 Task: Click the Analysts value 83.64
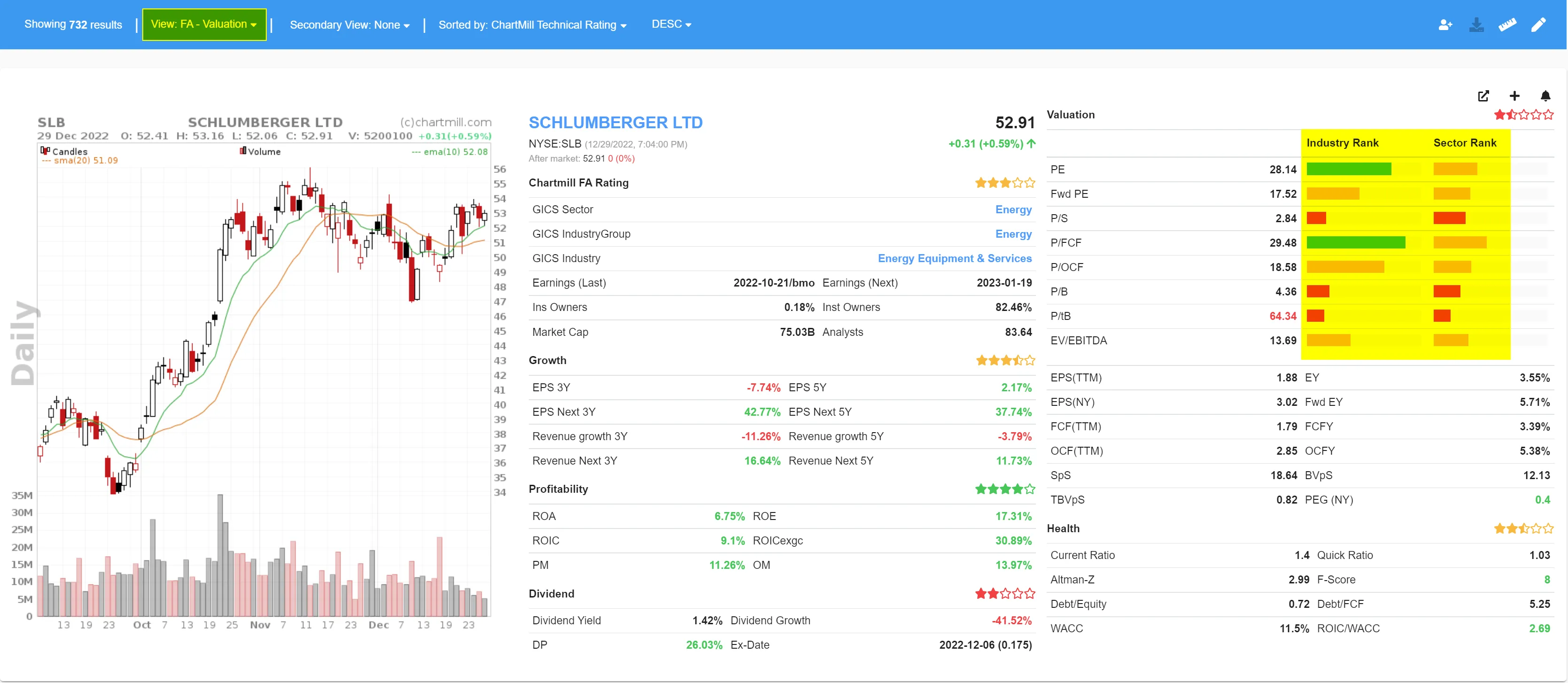1019,332
